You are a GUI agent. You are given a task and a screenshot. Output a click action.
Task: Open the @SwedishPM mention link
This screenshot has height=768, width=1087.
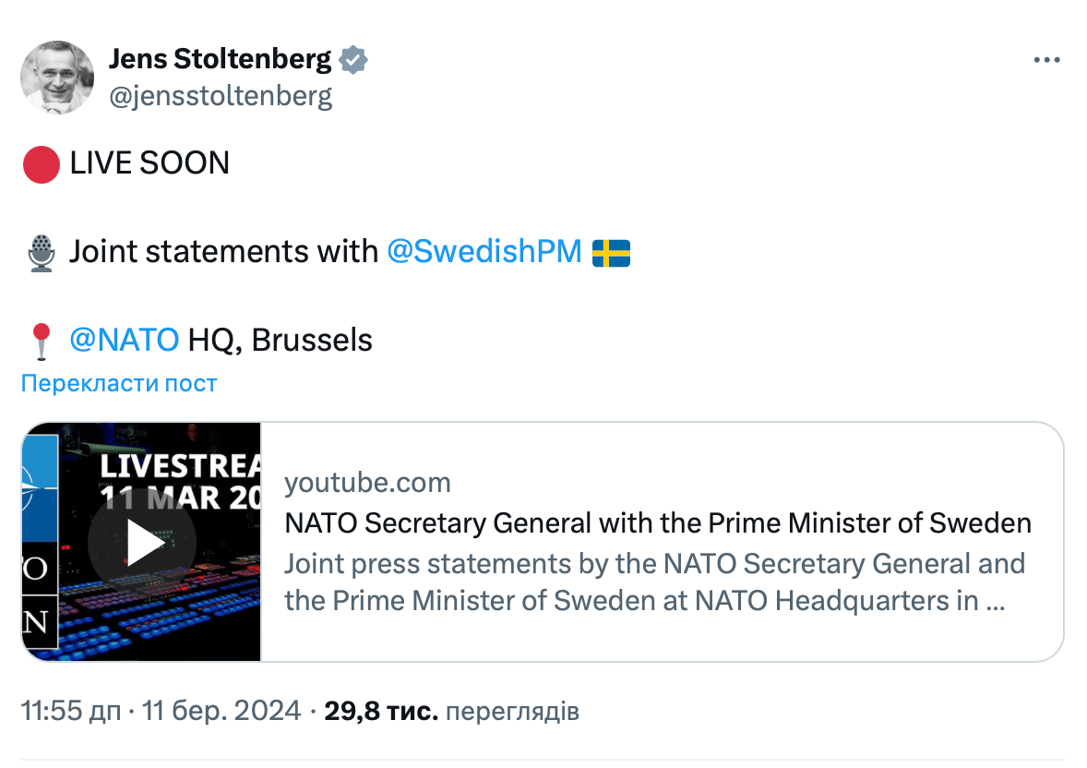(484, 251)
